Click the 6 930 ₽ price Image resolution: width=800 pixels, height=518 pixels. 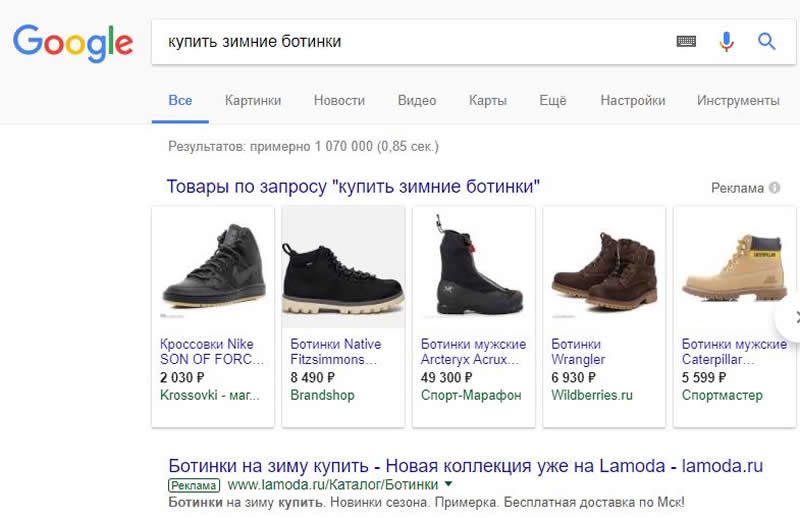tap(573, 378)
